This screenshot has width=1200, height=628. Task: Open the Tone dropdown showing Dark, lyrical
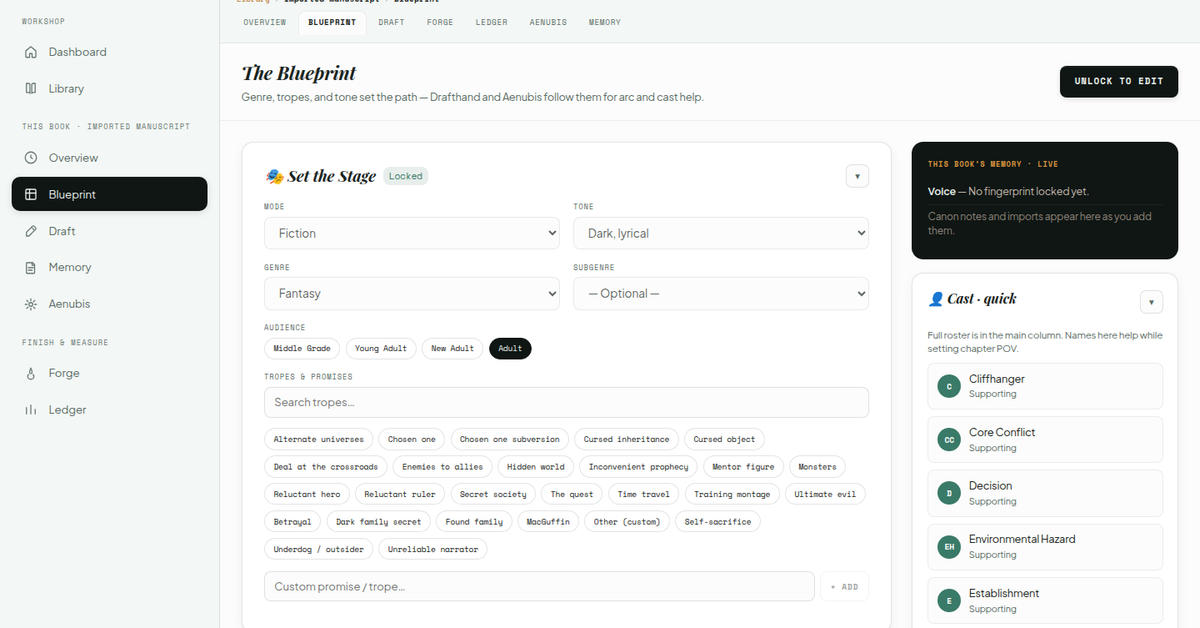click(721, 233)
